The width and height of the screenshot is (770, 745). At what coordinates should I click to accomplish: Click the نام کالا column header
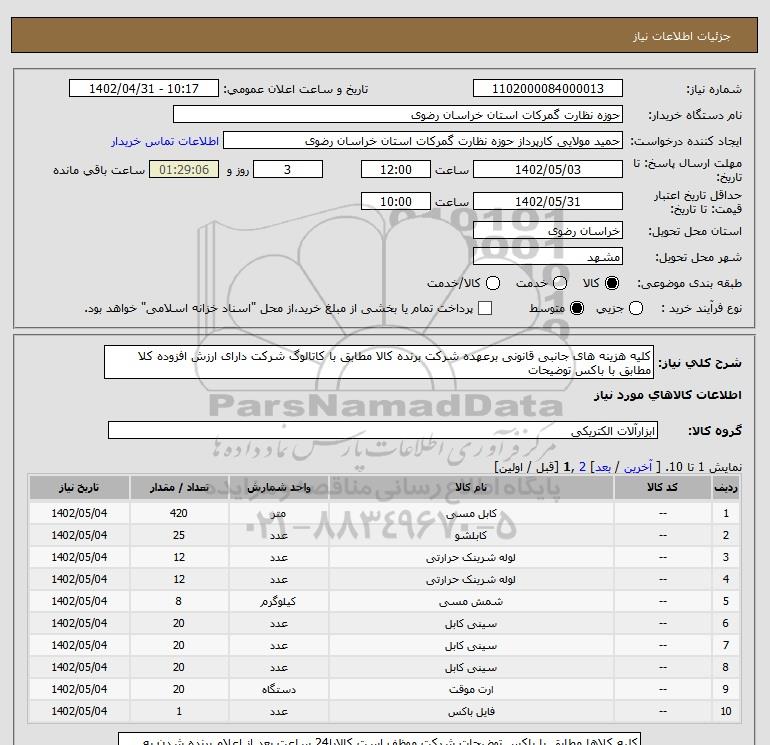(x=471, y=487)
